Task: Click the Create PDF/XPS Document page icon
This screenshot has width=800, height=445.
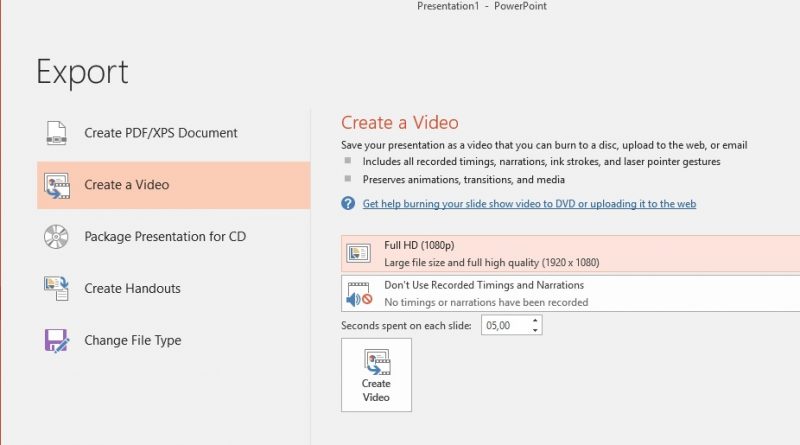Action: pos(56,133)
